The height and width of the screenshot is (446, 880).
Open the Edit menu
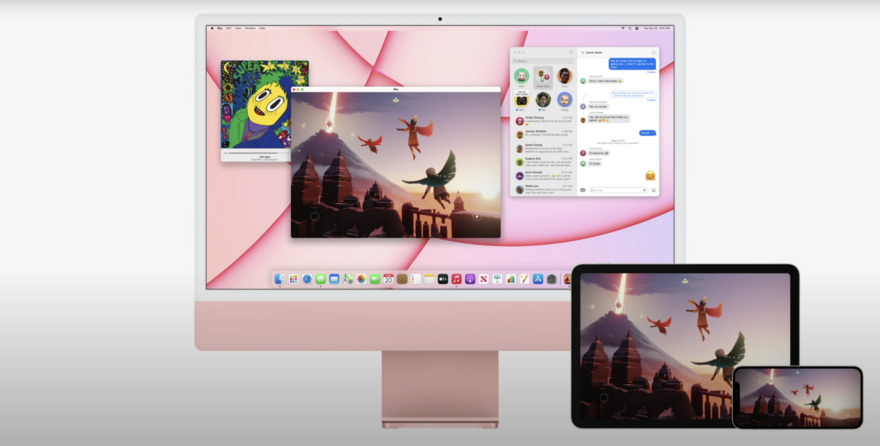228,28
